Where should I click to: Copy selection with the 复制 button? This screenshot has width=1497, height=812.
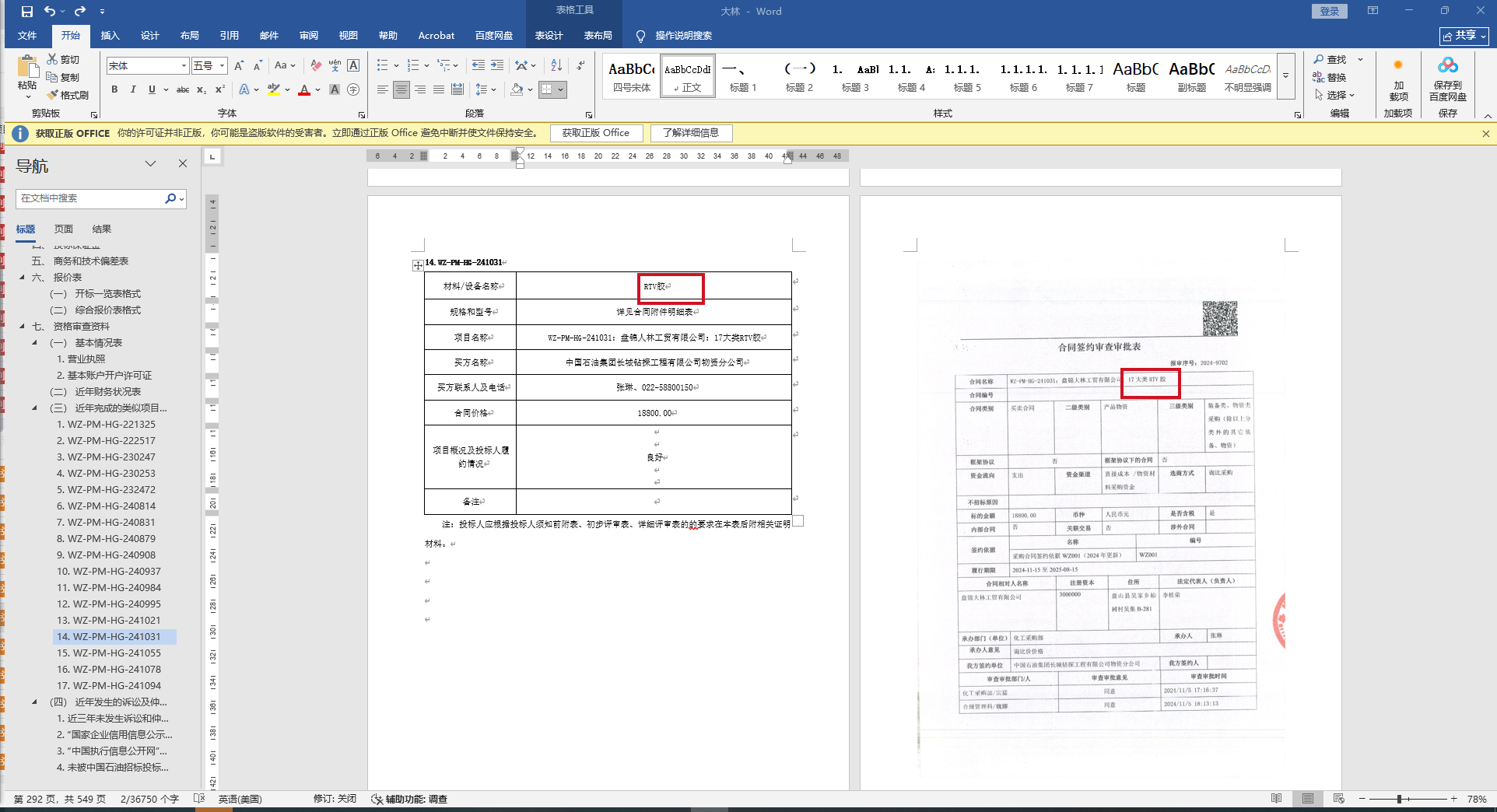coord(63,77)
